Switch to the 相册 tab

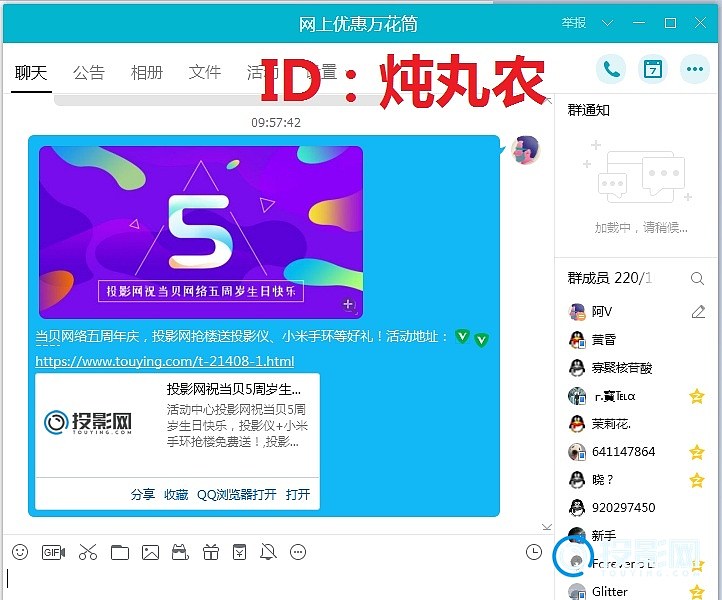point(146,72)
